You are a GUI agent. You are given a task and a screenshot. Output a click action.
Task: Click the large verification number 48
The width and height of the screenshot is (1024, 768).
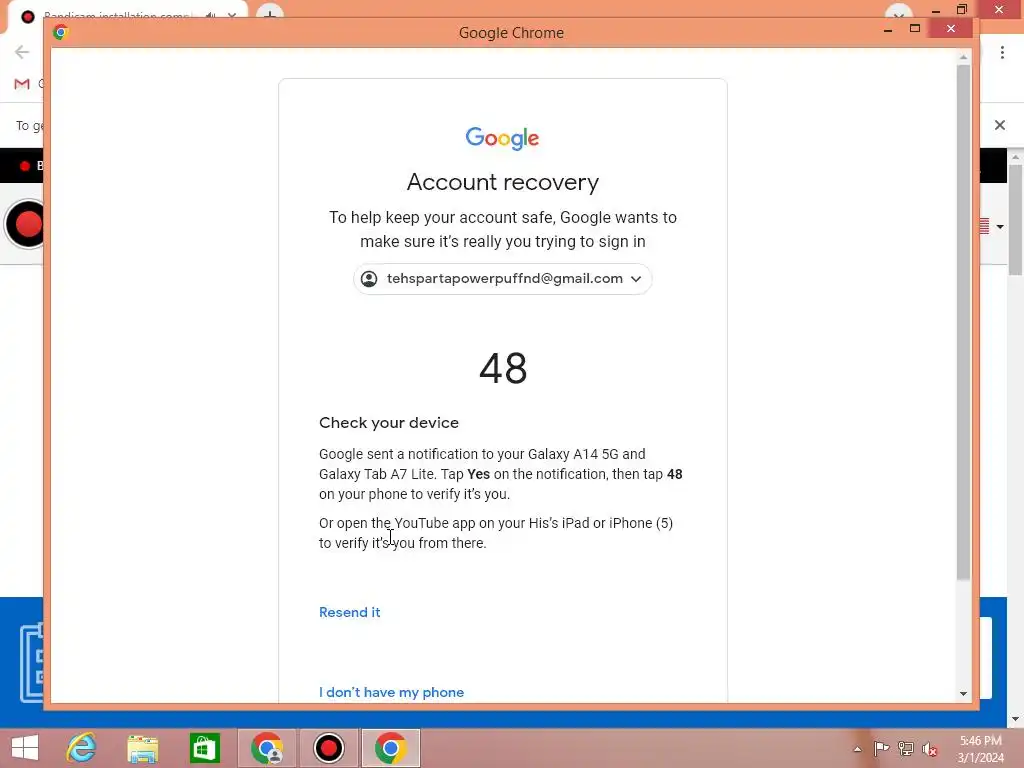503,368
